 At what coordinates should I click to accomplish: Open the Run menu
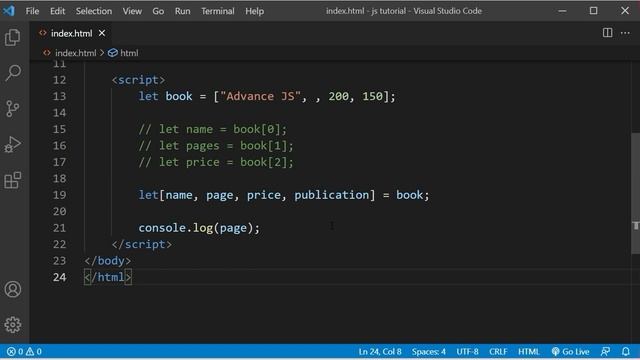[x=182, y=11]
